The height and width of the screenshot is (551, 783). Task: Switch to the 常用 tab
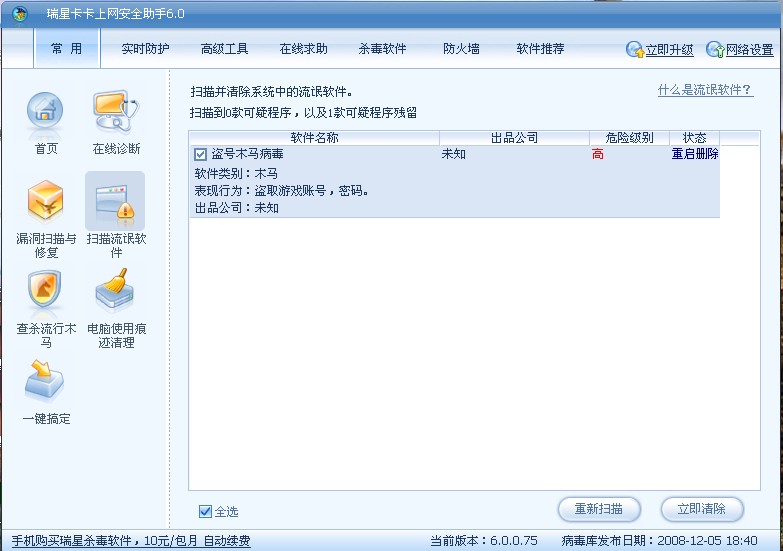[x=67, y=48]
